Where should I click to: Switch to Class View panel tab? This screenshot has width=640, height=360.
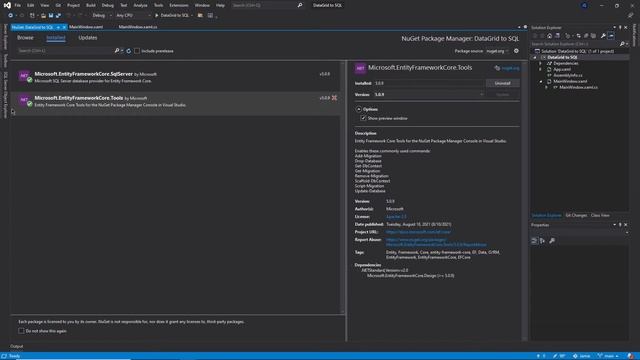600,216
